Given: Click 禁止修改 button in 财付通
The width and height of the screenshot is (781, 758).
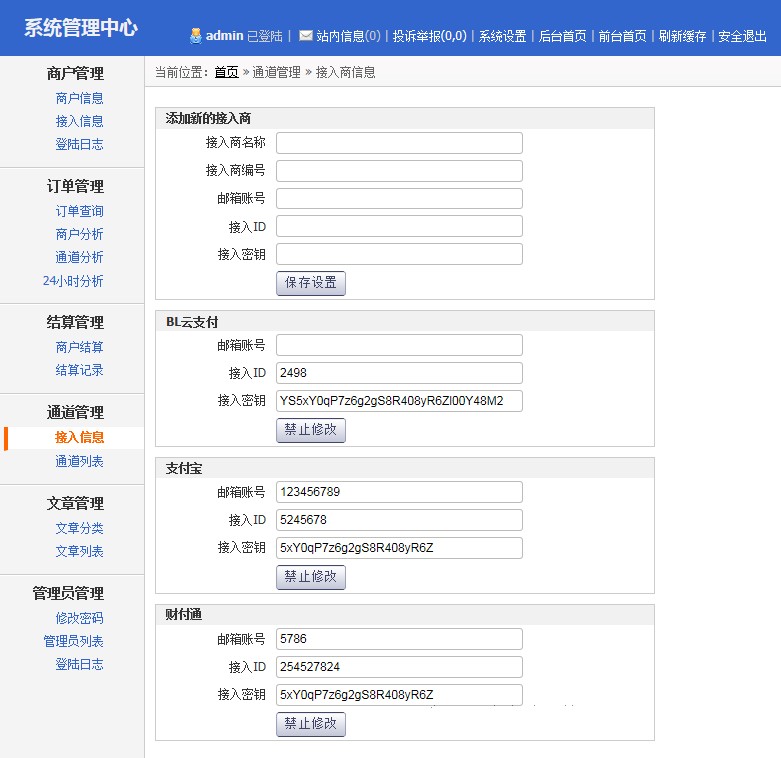Looking at the screenshot, I should (311, 724).
